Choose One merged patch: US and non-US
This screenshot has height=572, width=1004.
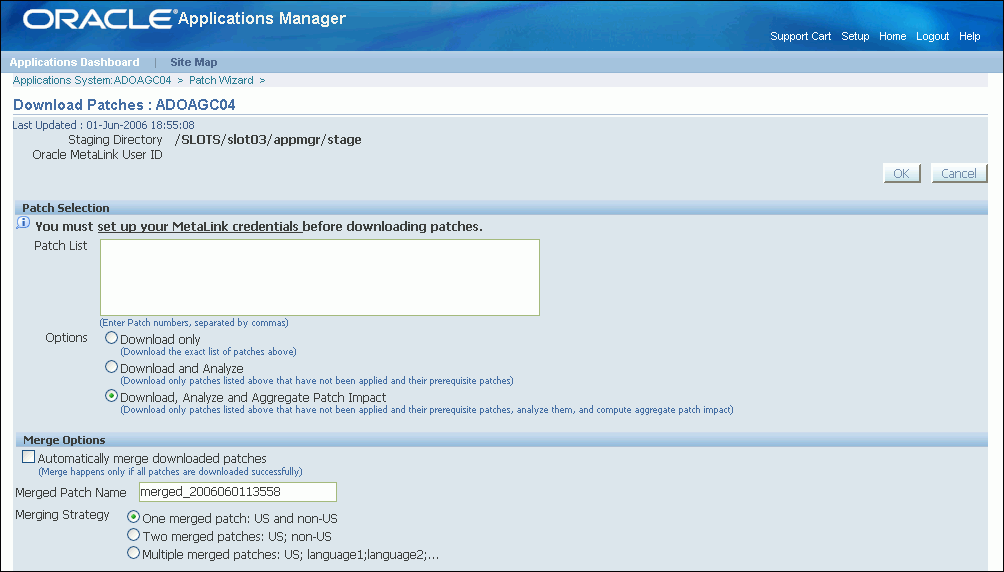point(133,516)
